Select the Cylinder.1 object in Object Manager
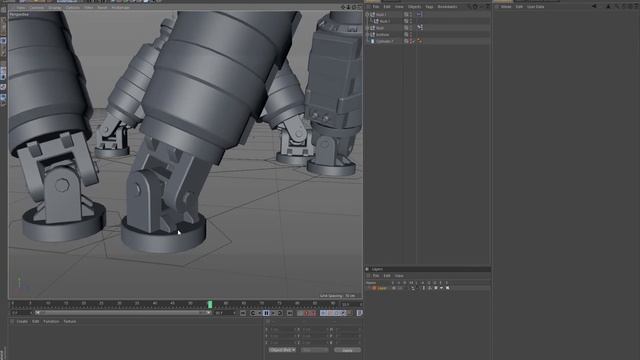 tap(384, 41)
